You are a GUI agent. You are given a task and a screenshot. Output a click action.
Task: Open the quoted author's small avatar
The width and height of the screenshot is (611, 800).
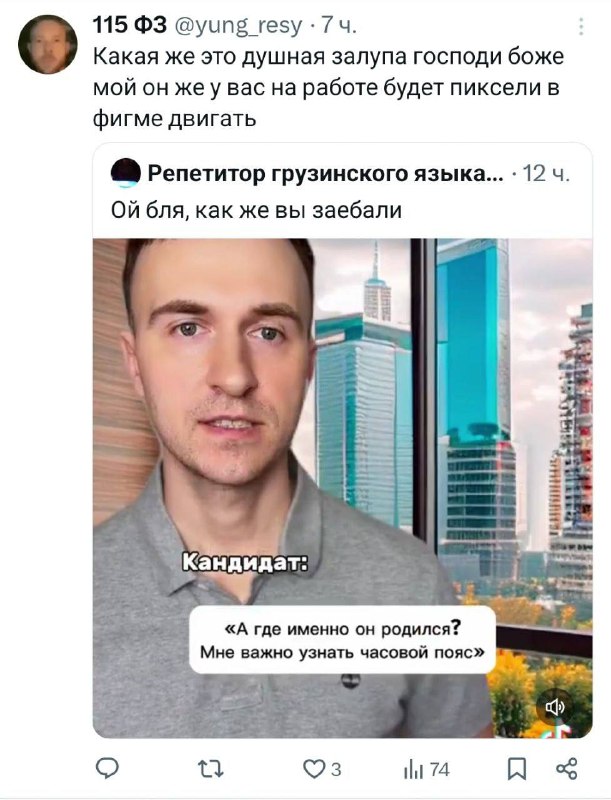point(125,173)
